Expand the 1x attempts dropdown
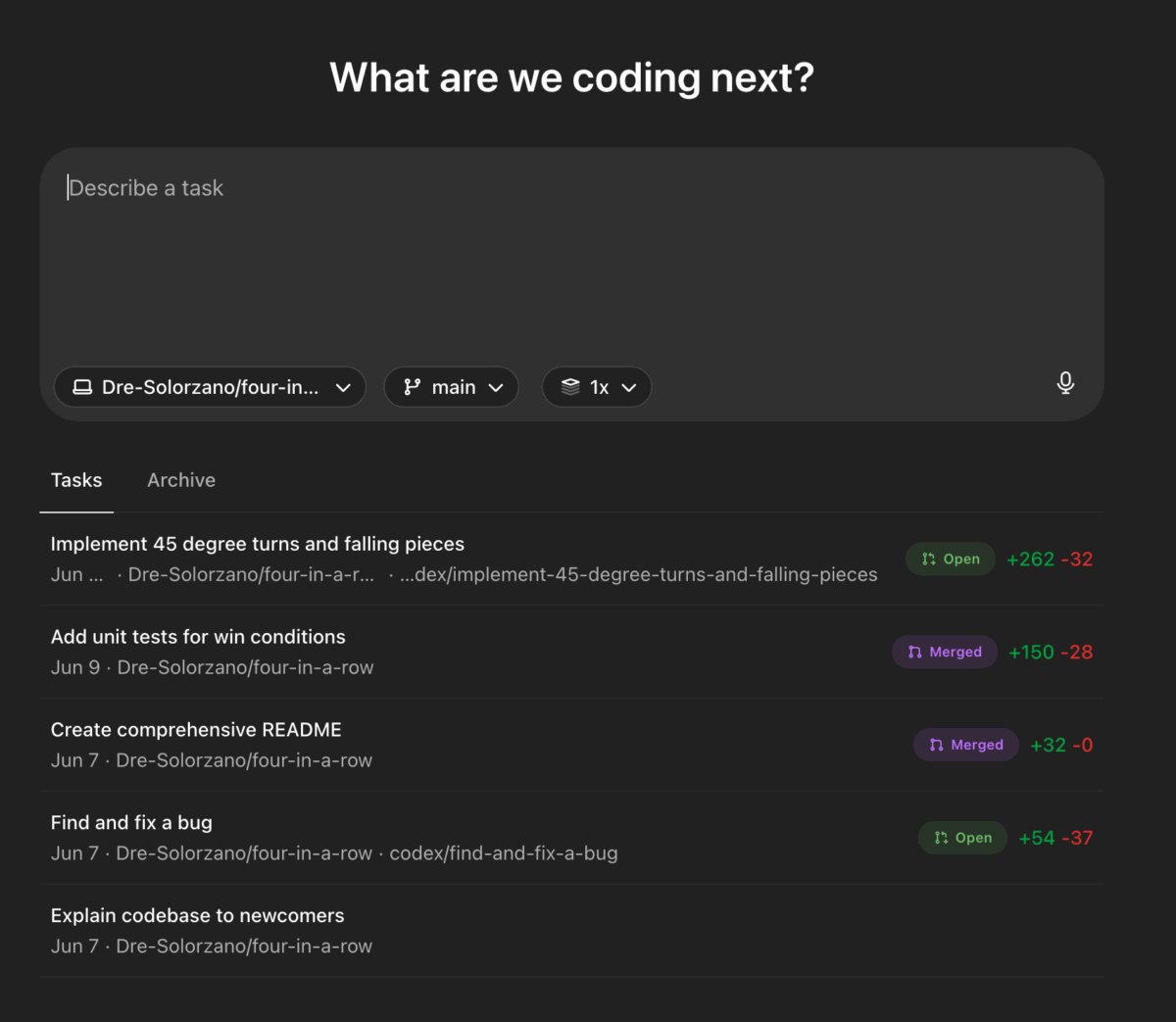 [597, 386]
